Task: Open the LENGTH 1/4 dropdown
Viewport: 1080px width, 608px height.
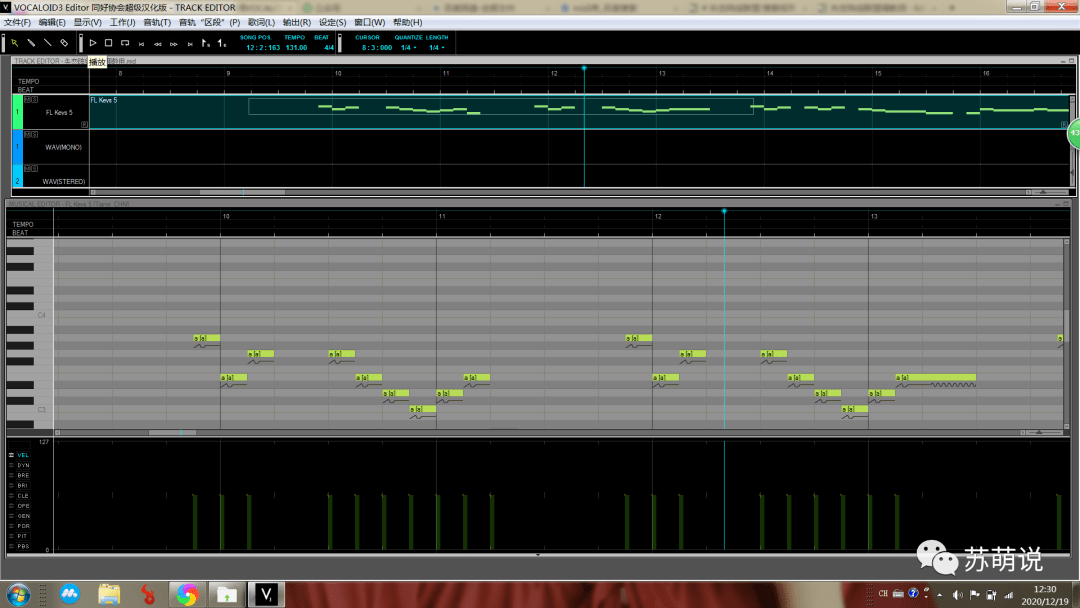Action: [x=437, y=48]
